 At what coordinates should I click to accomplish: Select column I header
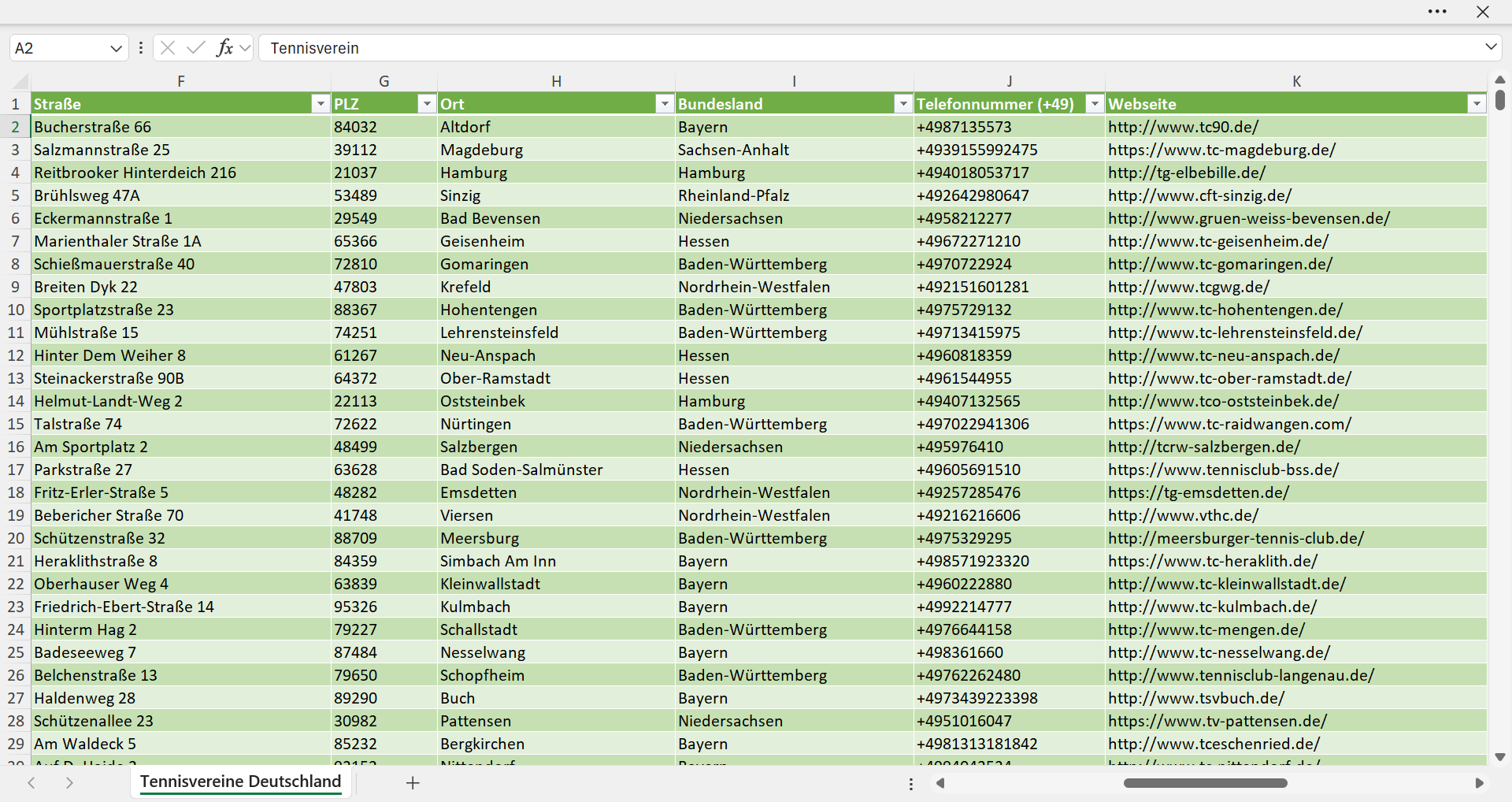point(795,81)
